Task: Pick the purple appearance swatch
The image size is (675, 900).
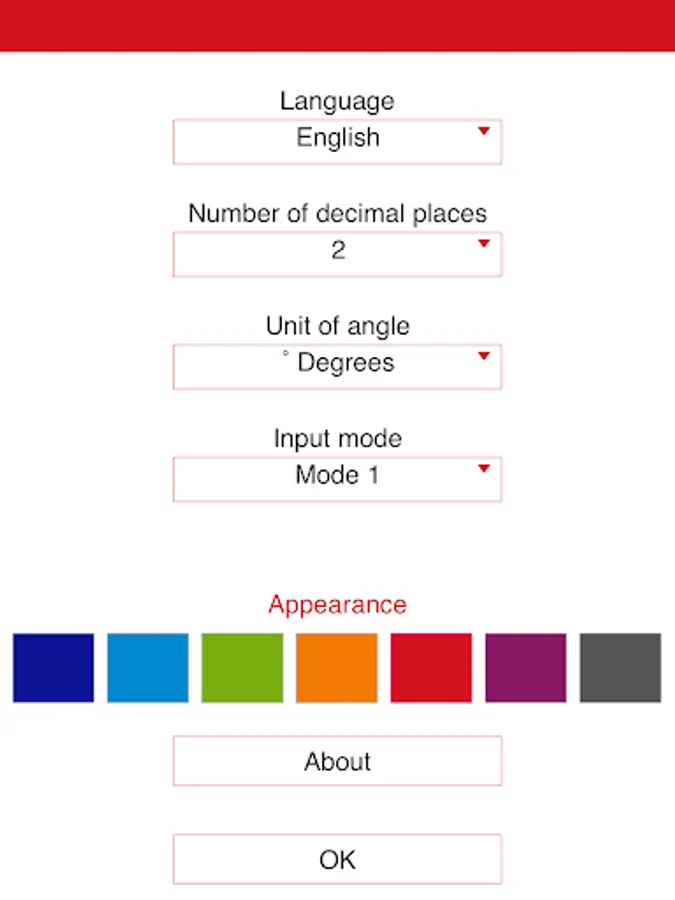Action: point(526,667)
